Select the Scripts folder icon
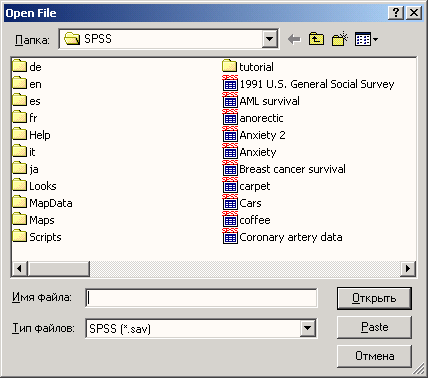 click(20, 236)
